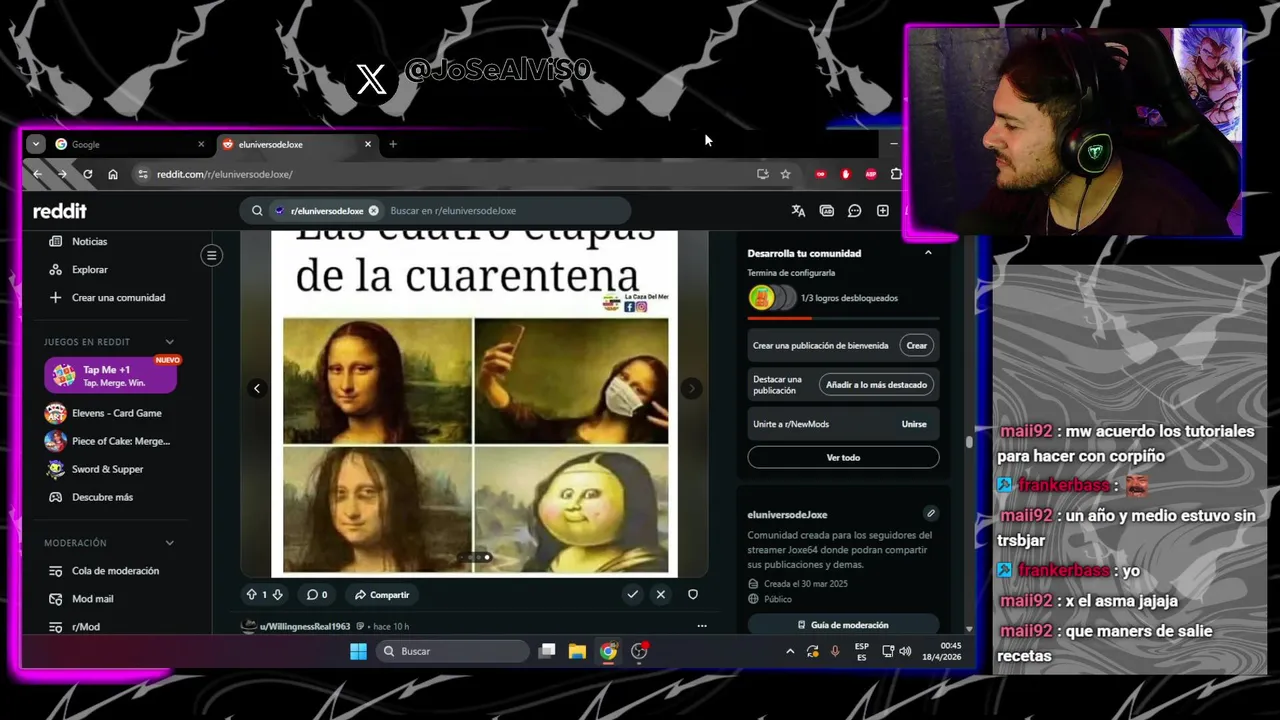Approve the post with the checkmark
This screenshot has width=1280, height=720.
pos(633,594)
